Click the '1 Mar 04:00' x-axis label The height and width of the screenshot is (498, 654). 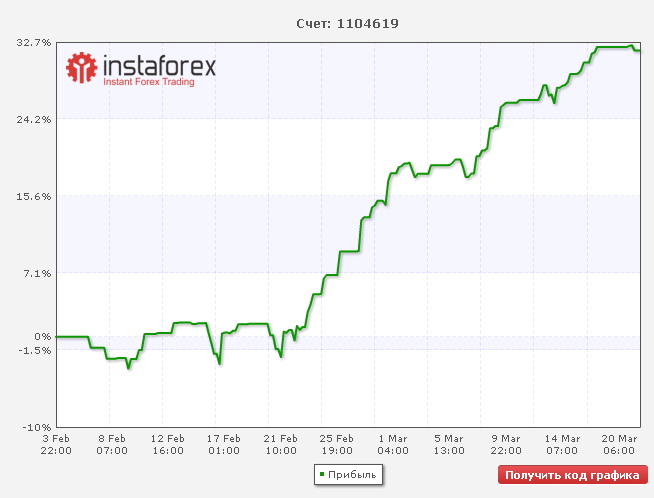pyautogui.click(x=393, y=445)
